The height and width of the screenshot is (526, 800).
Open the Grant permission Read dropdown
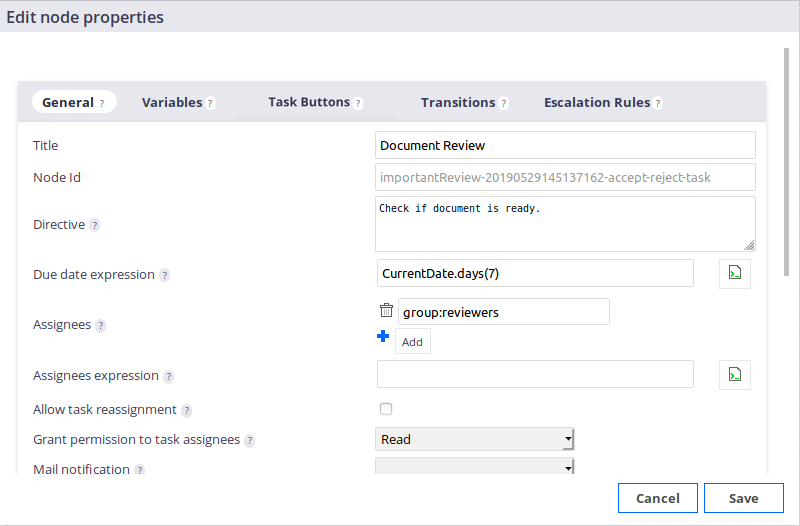(474, 439)
